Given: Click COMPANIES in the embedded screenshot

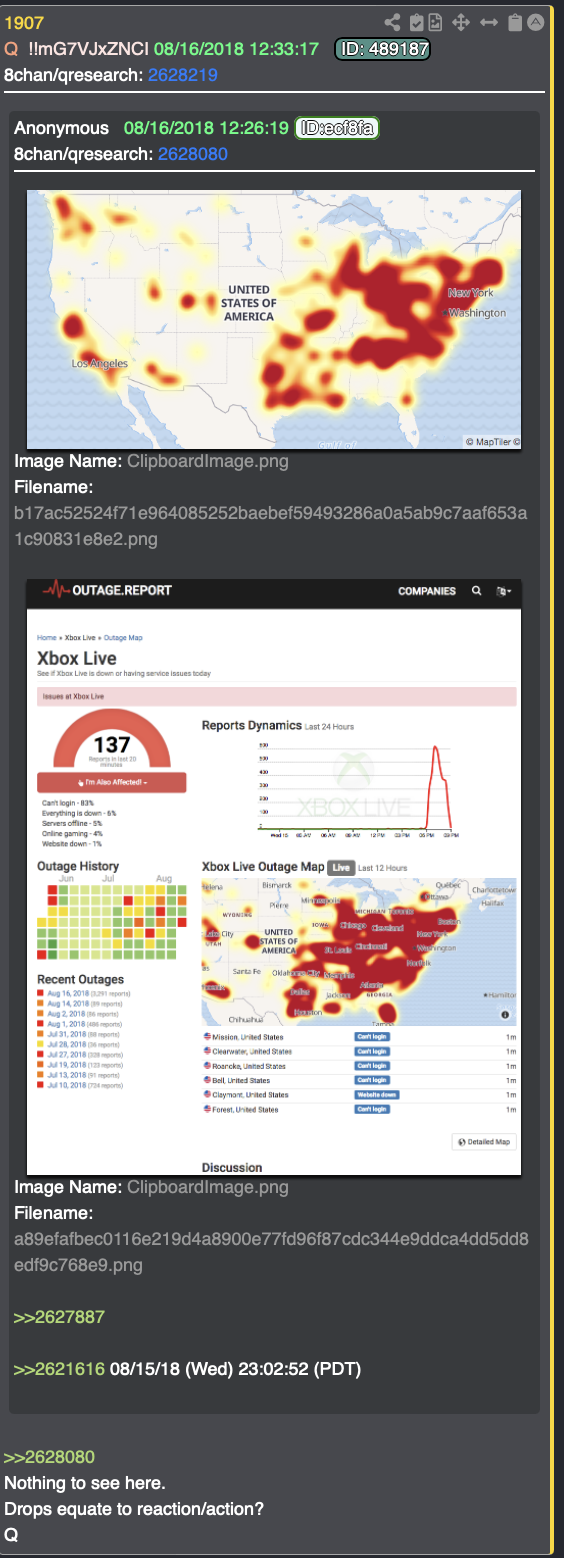Looking at the screenshot, I should click(x=427, y=591).
